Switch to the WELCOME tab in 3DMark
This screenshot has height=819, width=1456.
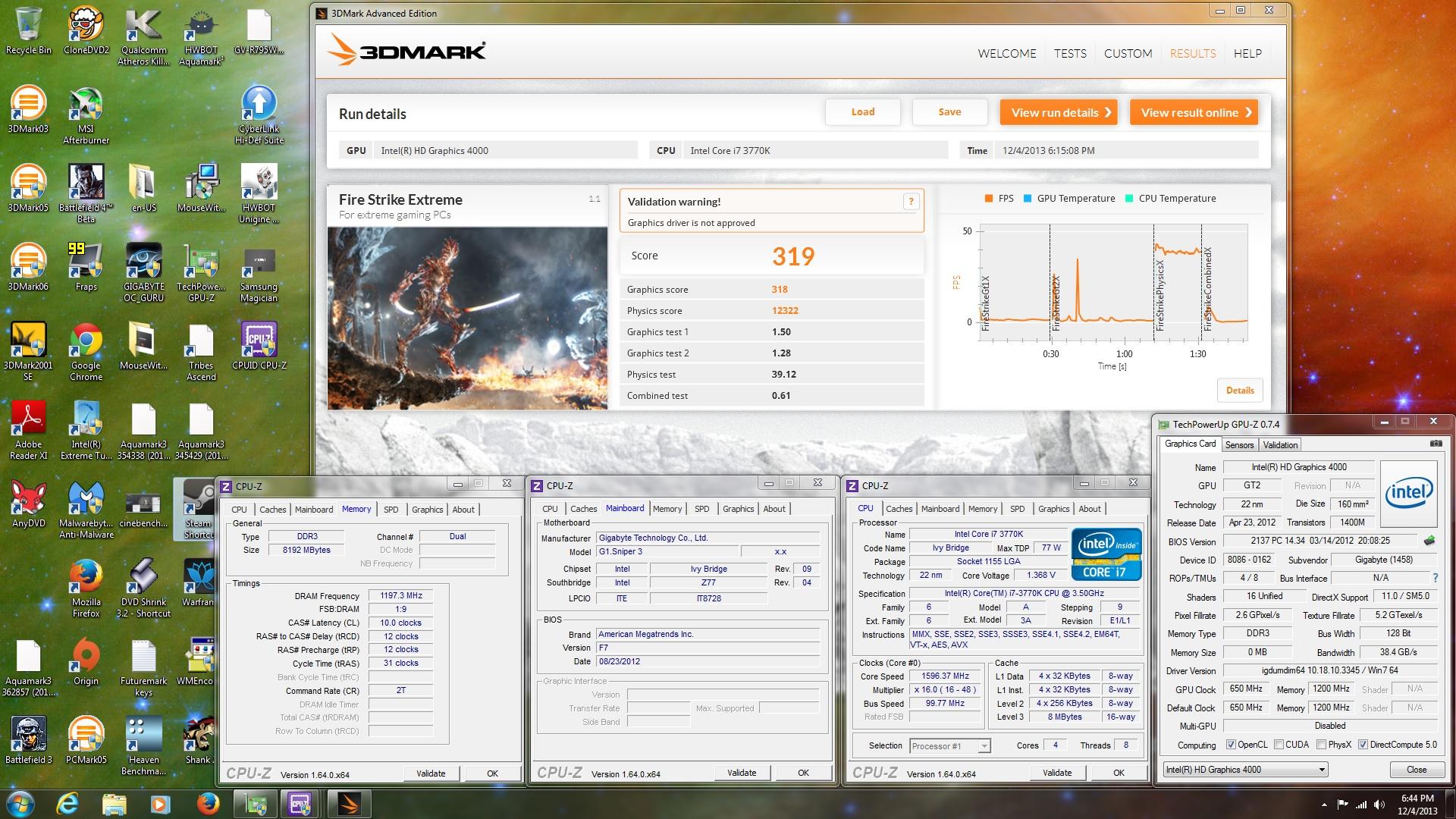click(x=1006, y=54)
